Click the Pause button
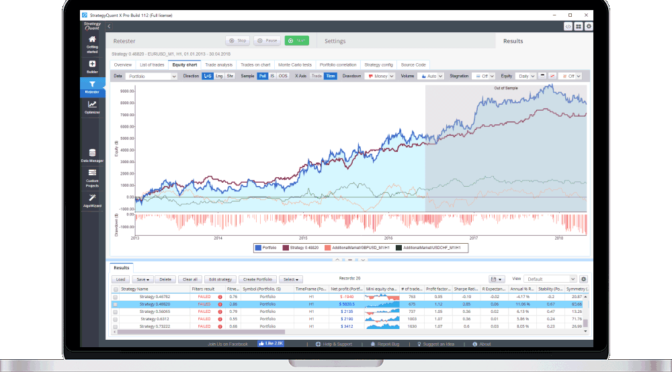This screenshot has width=672, height=372. pyautogui.click(x=267, y=41)
